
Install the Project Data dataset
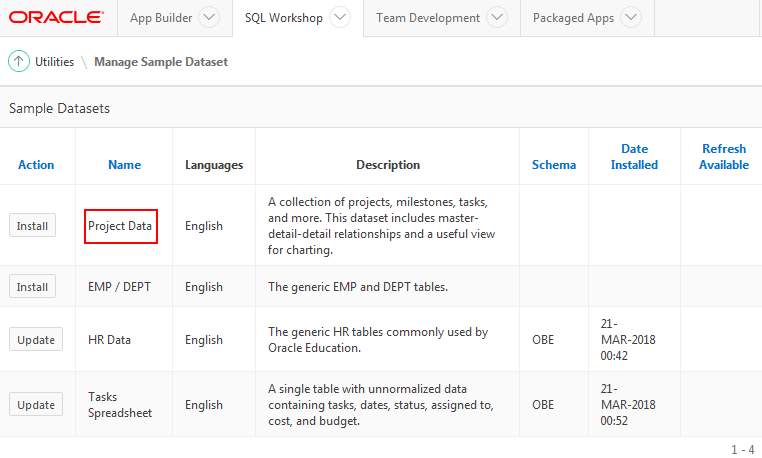tap(32, 226)
